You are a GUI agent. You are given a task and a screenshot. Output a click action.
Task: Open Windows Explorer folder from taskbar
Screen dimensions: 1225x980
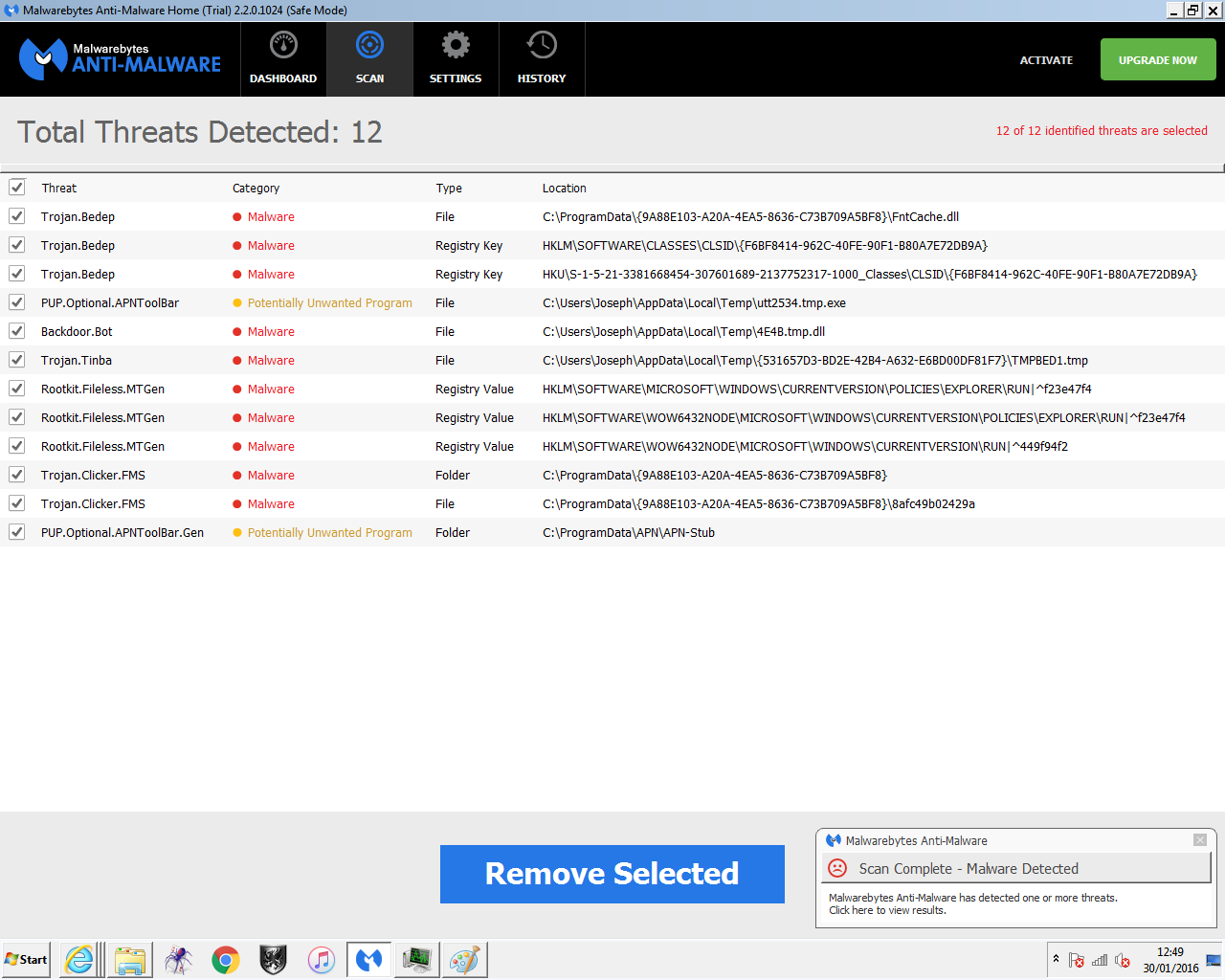(x=129, y=960)
